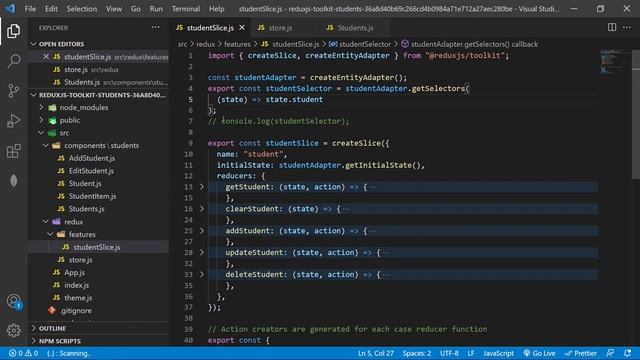Open the File menu

(30, 9)
